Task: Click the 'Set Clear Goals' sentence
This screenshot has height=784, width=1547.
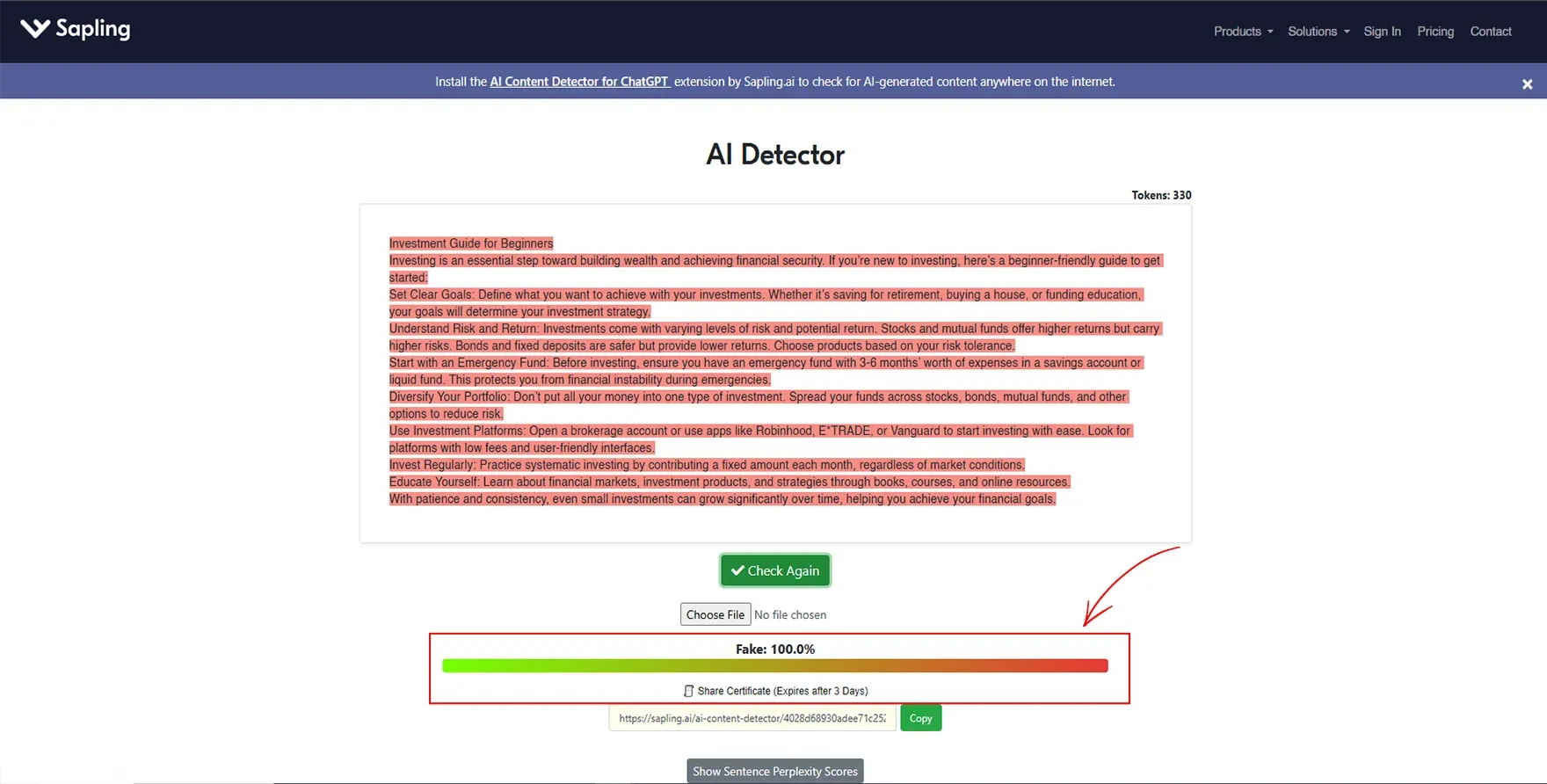Action: [x=766, y=303]
